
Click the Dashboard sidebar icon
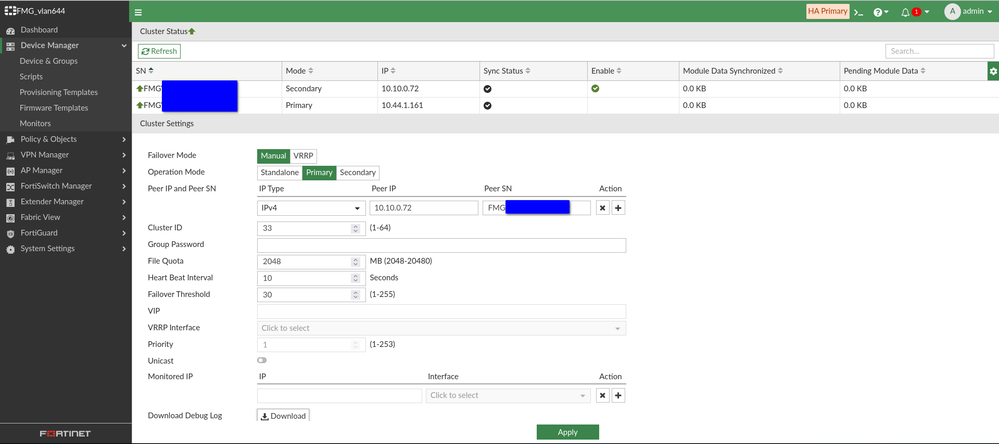(10, 30)
